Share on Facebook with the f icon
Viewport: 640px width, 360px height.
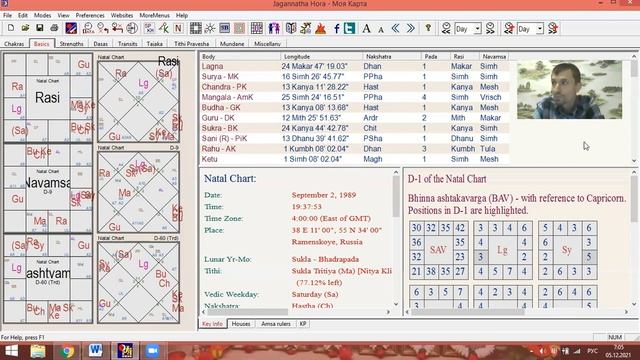(x=336, y=28)
